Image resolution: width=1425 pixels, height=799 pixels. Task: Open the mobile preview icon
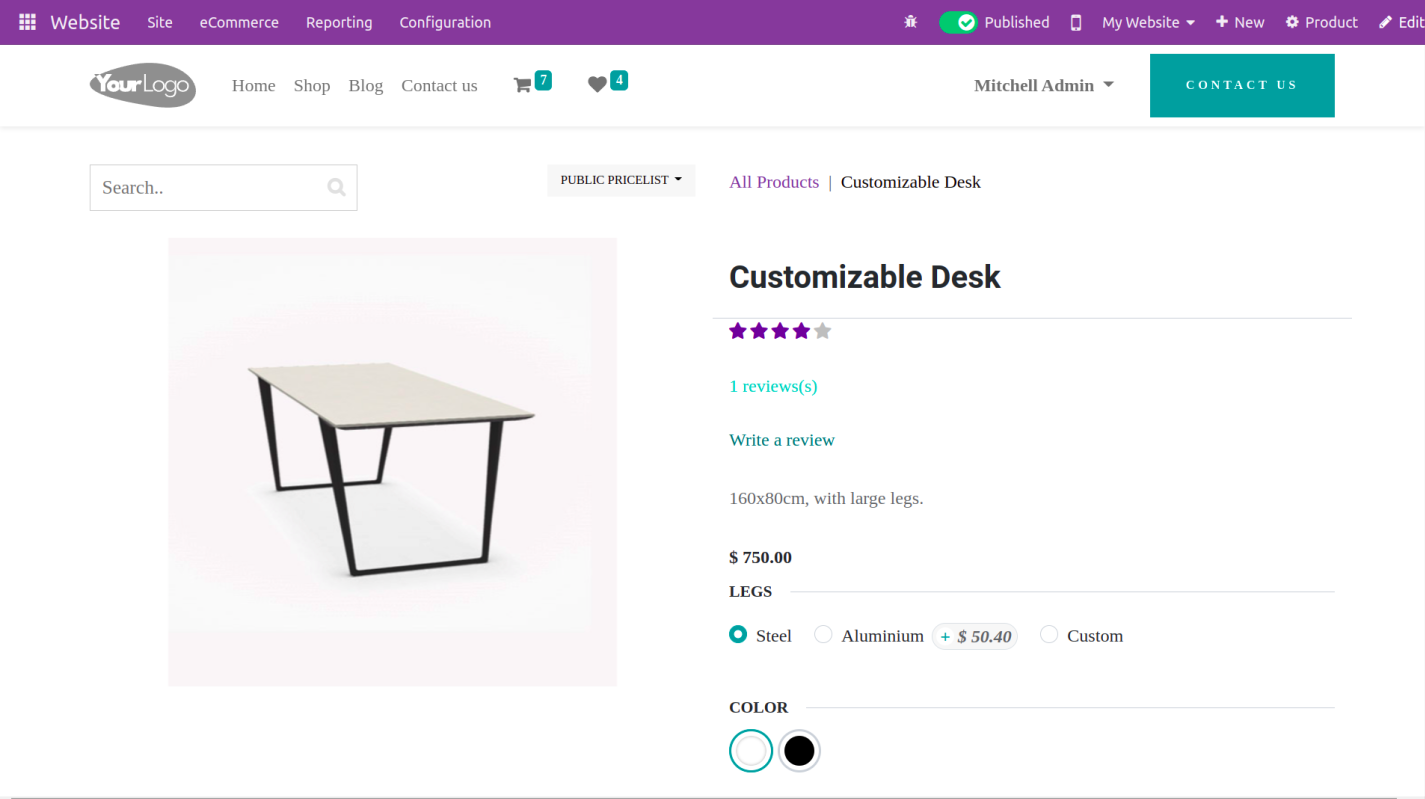tap(1076, 22)
